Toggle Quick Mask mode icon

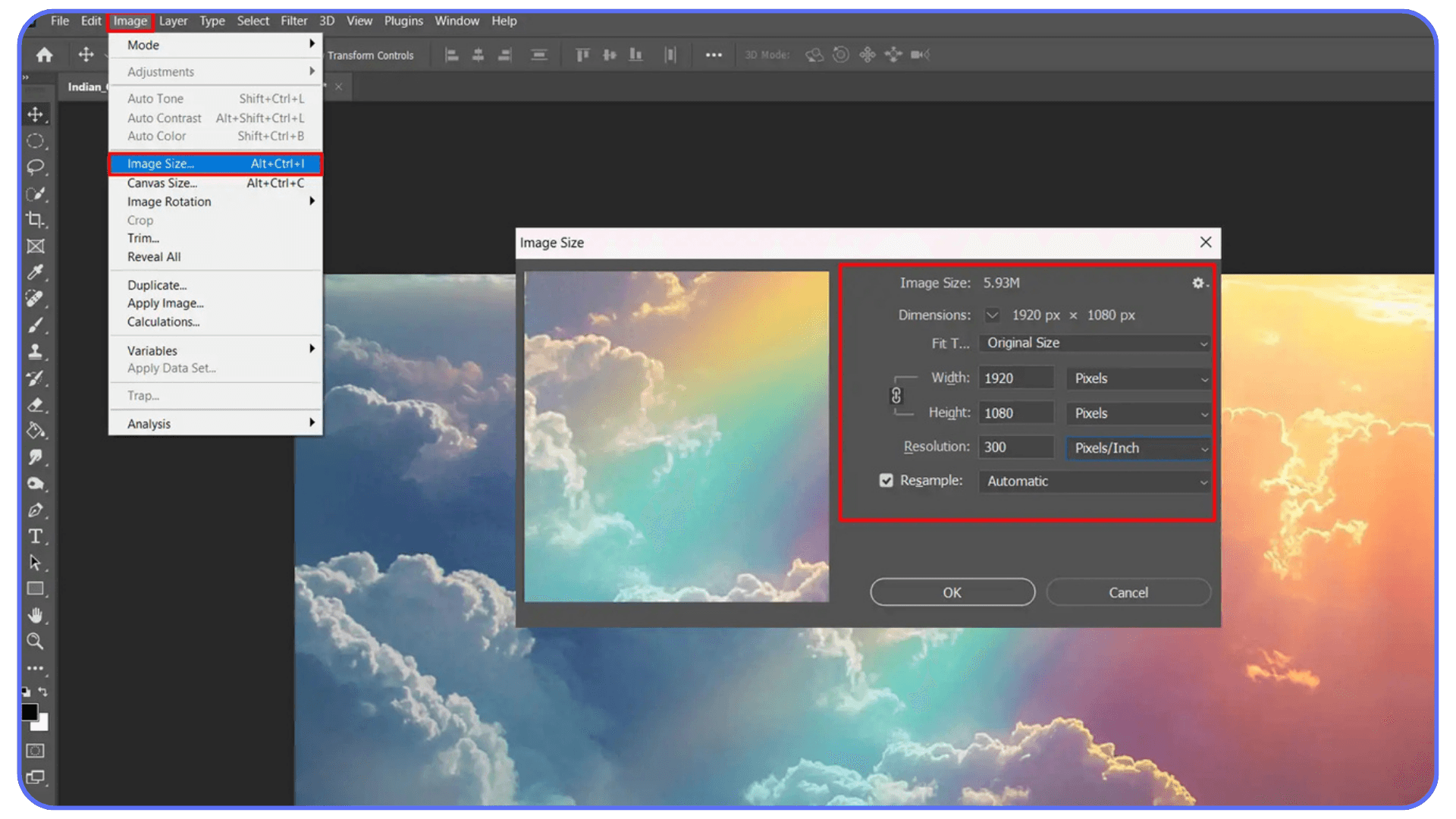tap(35, 751)
